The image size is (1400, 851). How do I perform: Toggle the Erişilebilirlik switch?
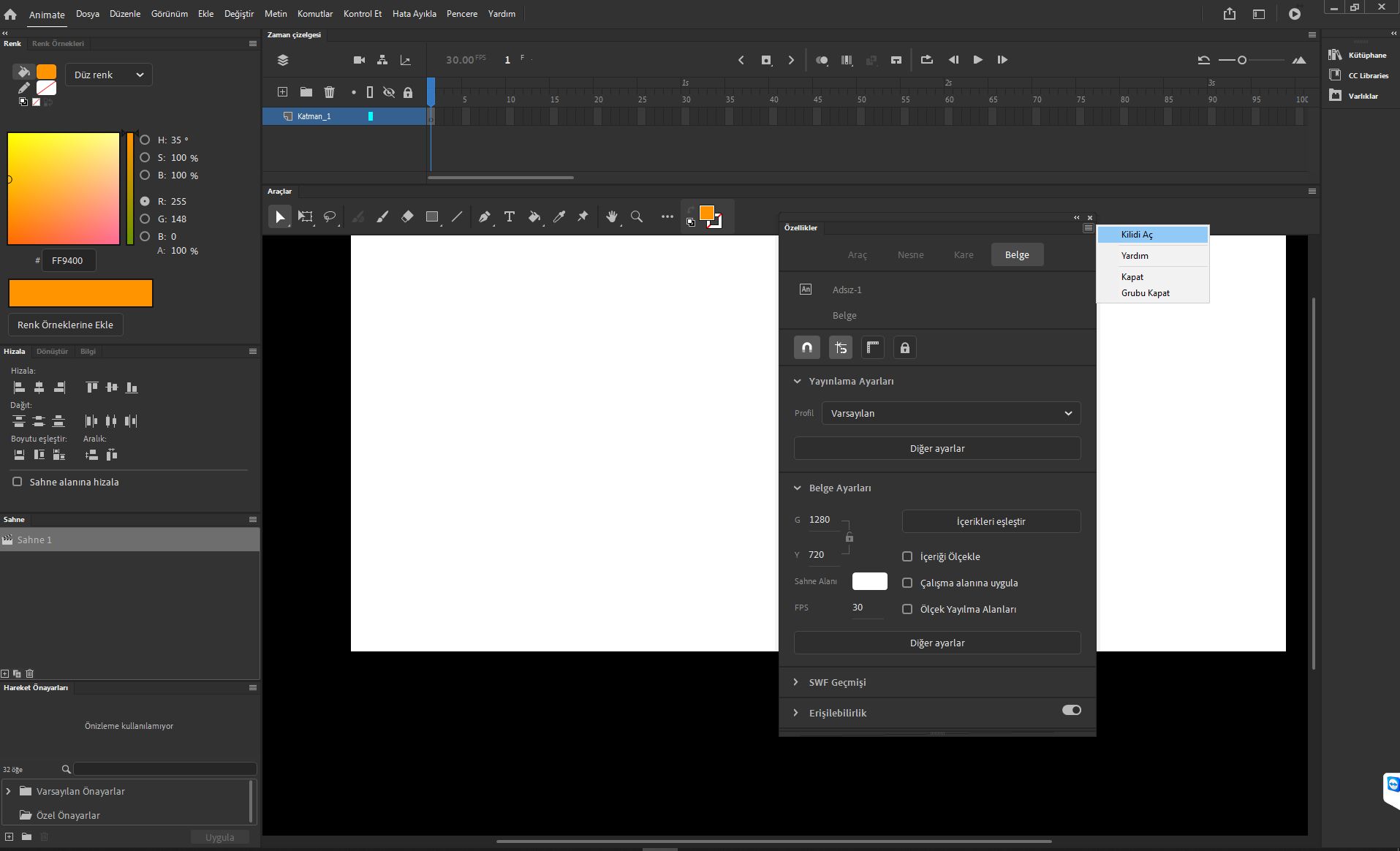[x=1071, y=710]
